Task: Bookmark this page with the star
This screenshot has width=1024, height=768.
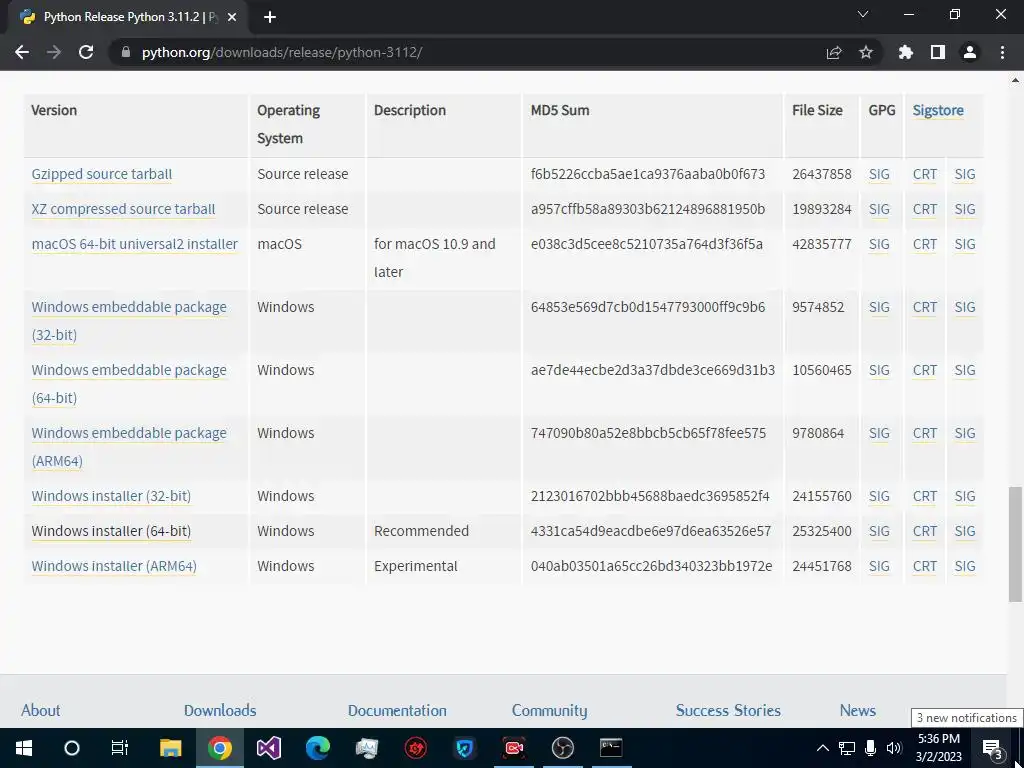Action: (x=866, y=52)
